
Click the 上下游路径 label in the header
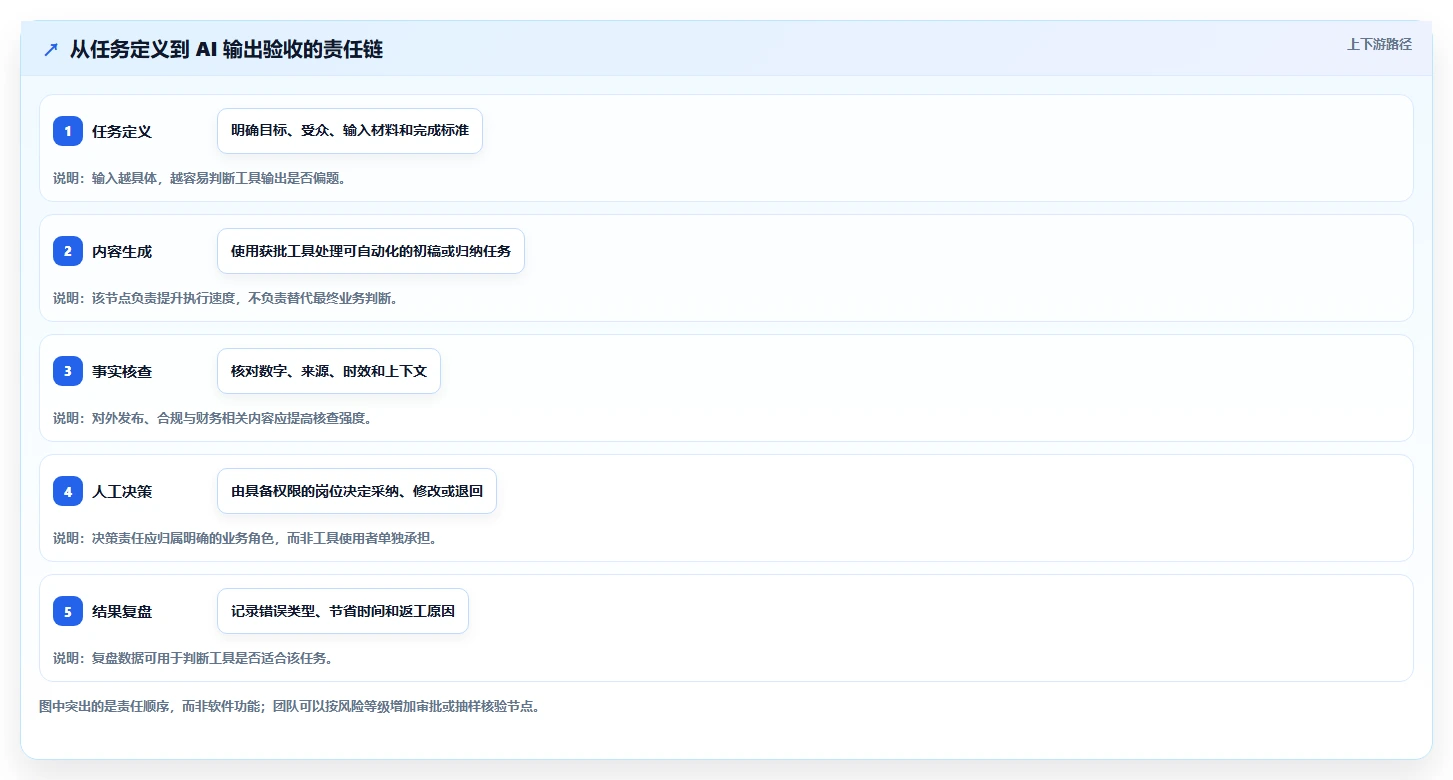[x=1379, y=44]
